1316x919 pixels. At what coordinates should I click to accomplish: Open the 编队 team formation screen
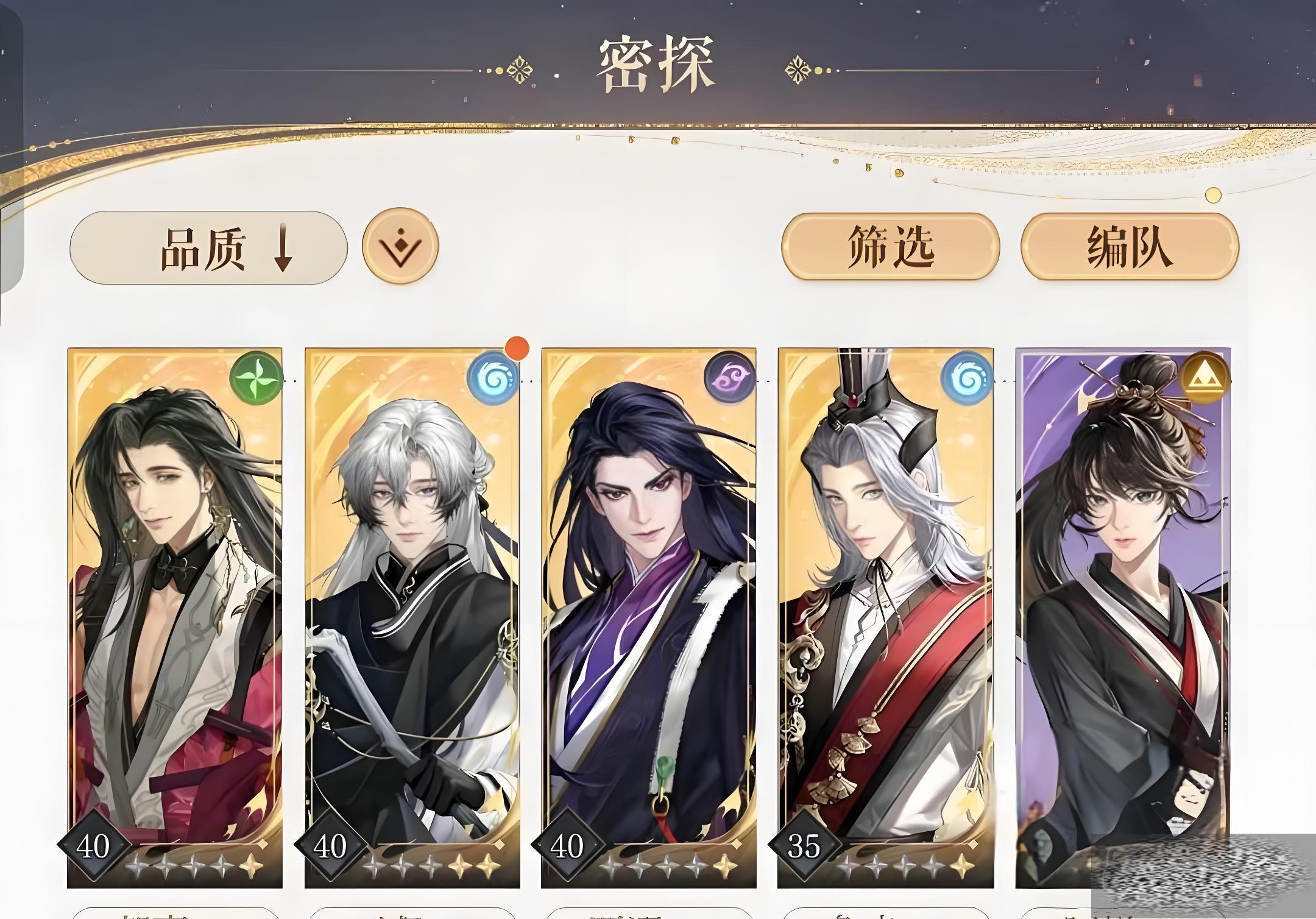1130,247
